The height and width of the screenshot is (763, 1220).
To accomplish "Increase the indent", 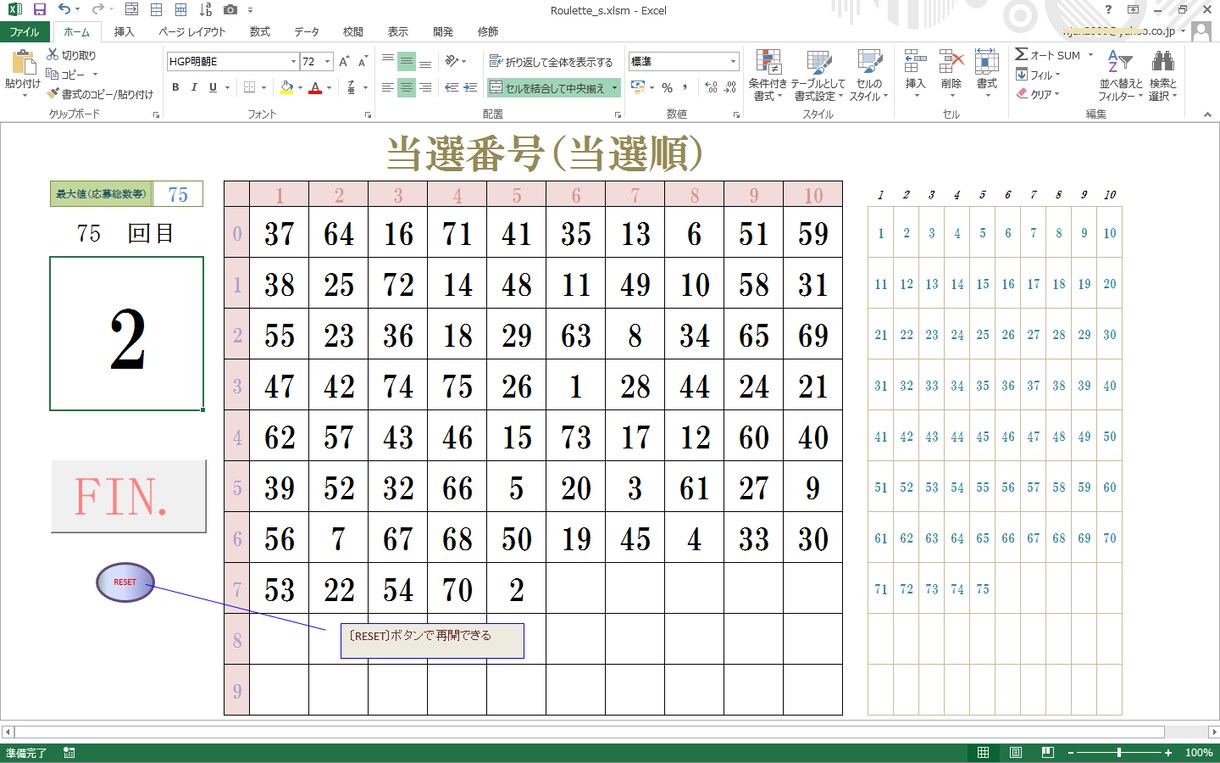I will click(x=470, y=88).
